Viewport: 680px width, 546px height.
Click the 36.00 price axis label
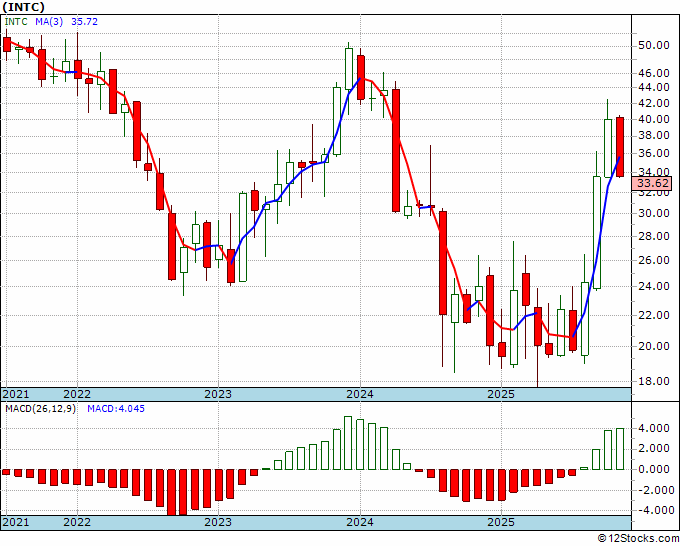tap(654, 154)
